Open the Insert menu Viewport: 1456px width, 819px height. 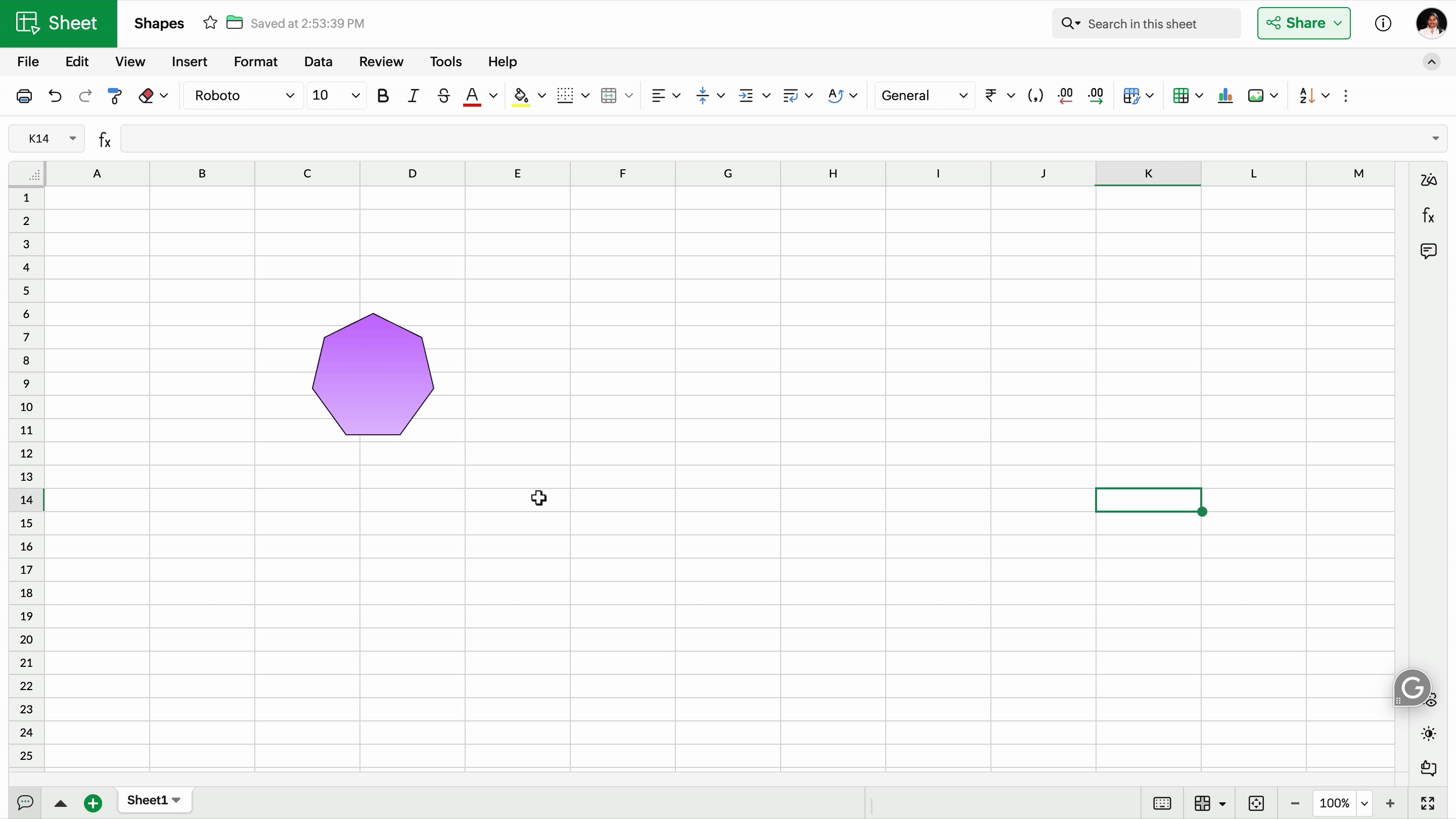(x=190, y=62)
